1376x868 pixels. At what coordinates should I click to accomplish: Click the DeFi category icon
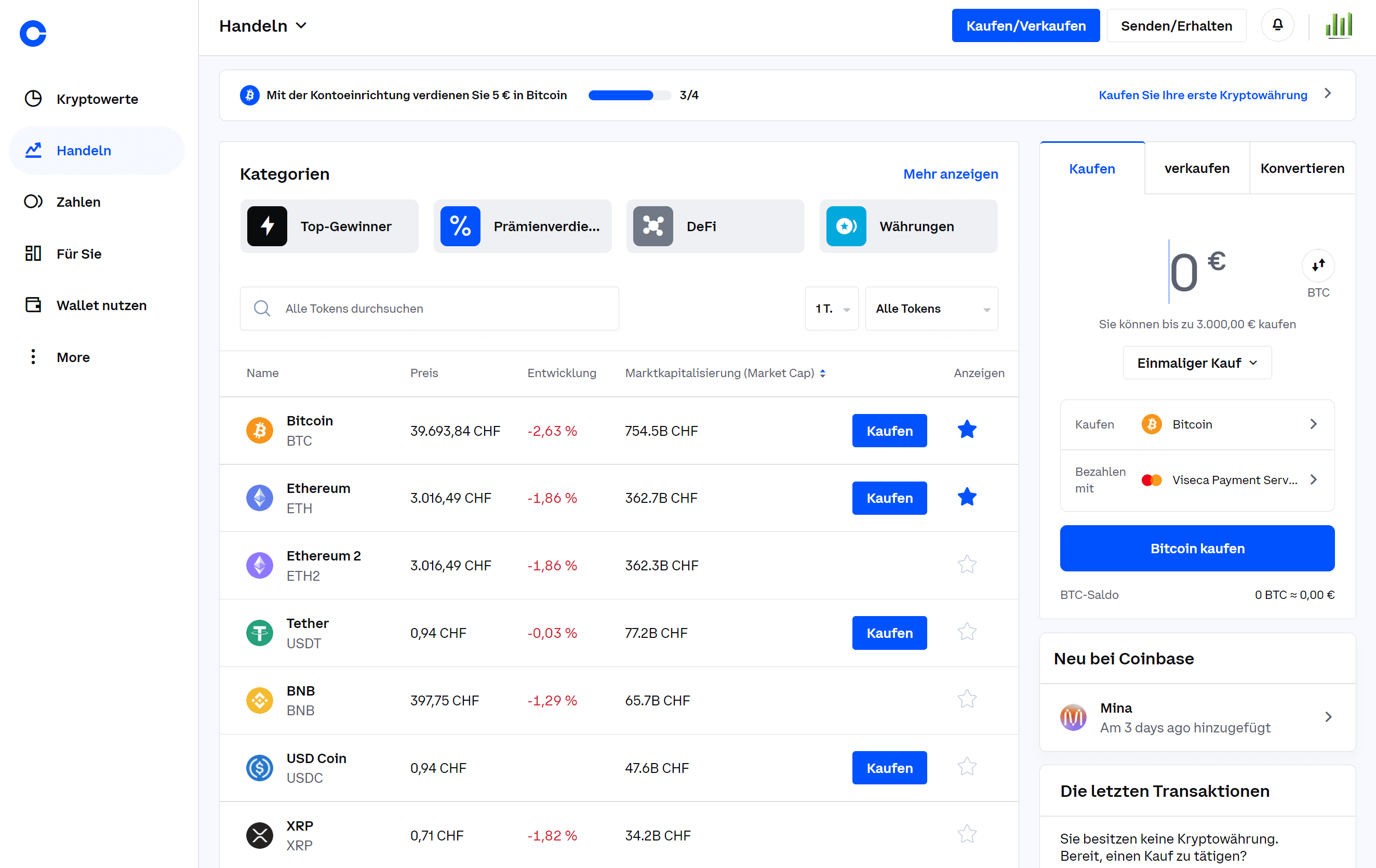click(x=652, y=226)
